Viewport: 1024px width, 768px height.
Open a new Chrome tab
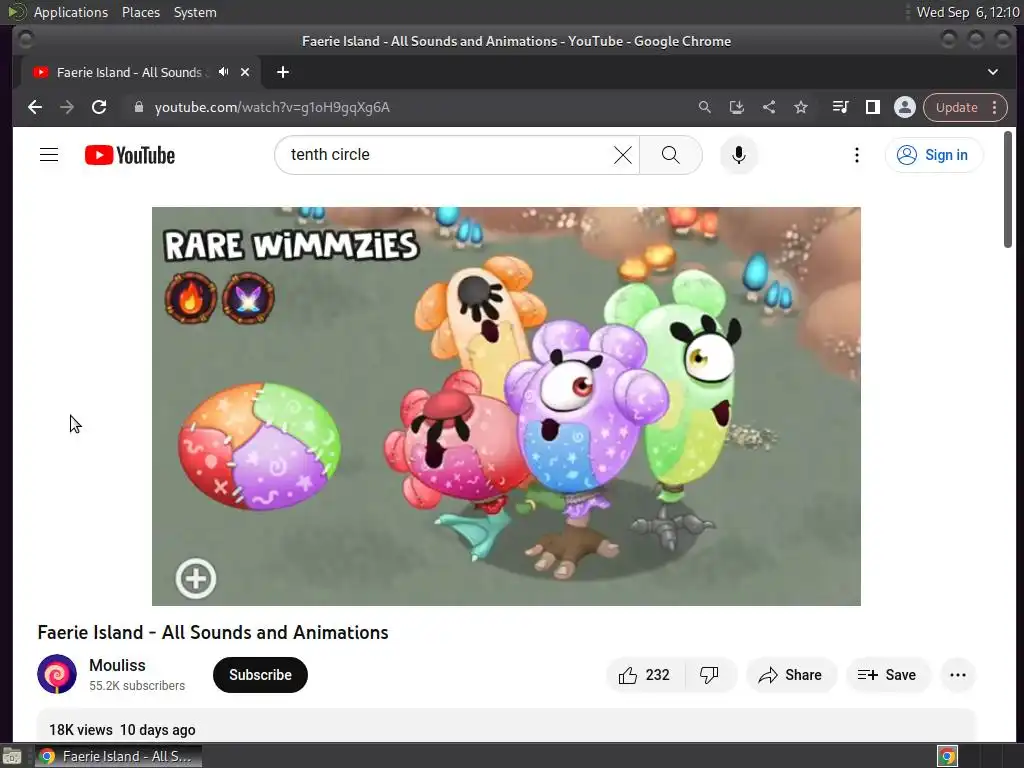point(283,72)
